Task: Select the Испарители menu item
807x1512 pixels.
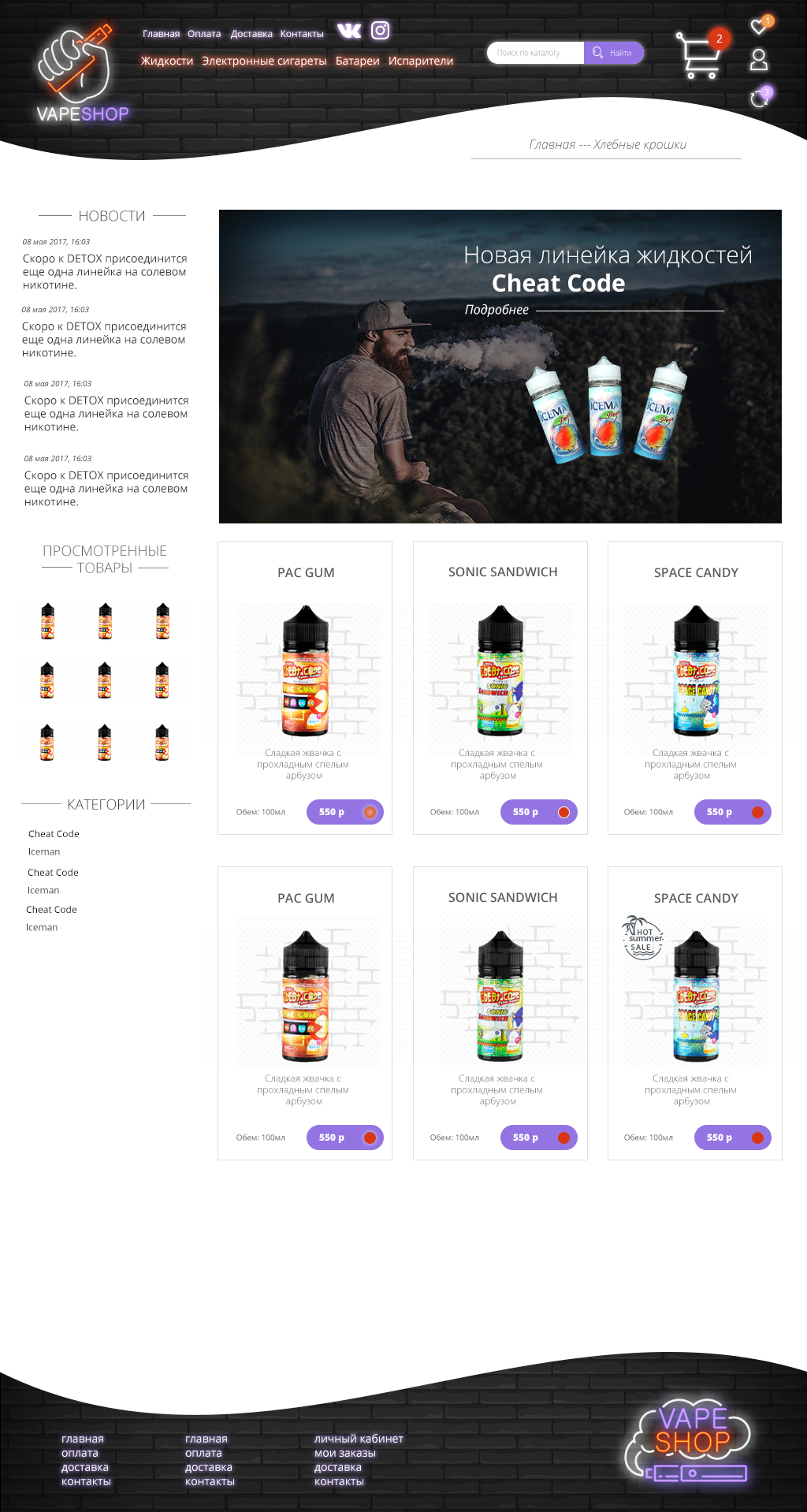Action: 421,61
